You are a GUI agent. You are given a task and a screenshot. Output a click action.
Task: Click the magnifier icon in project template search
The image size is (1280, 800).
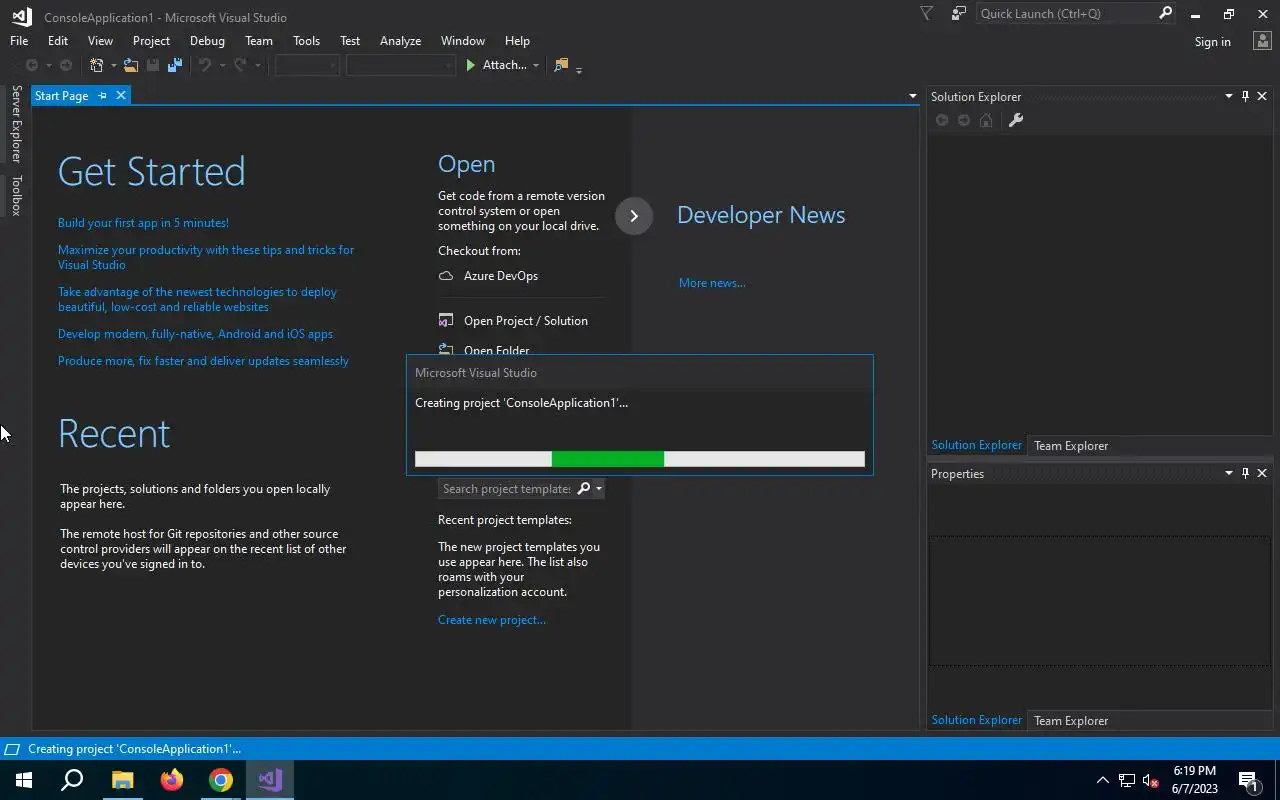[x=584, y=488]
